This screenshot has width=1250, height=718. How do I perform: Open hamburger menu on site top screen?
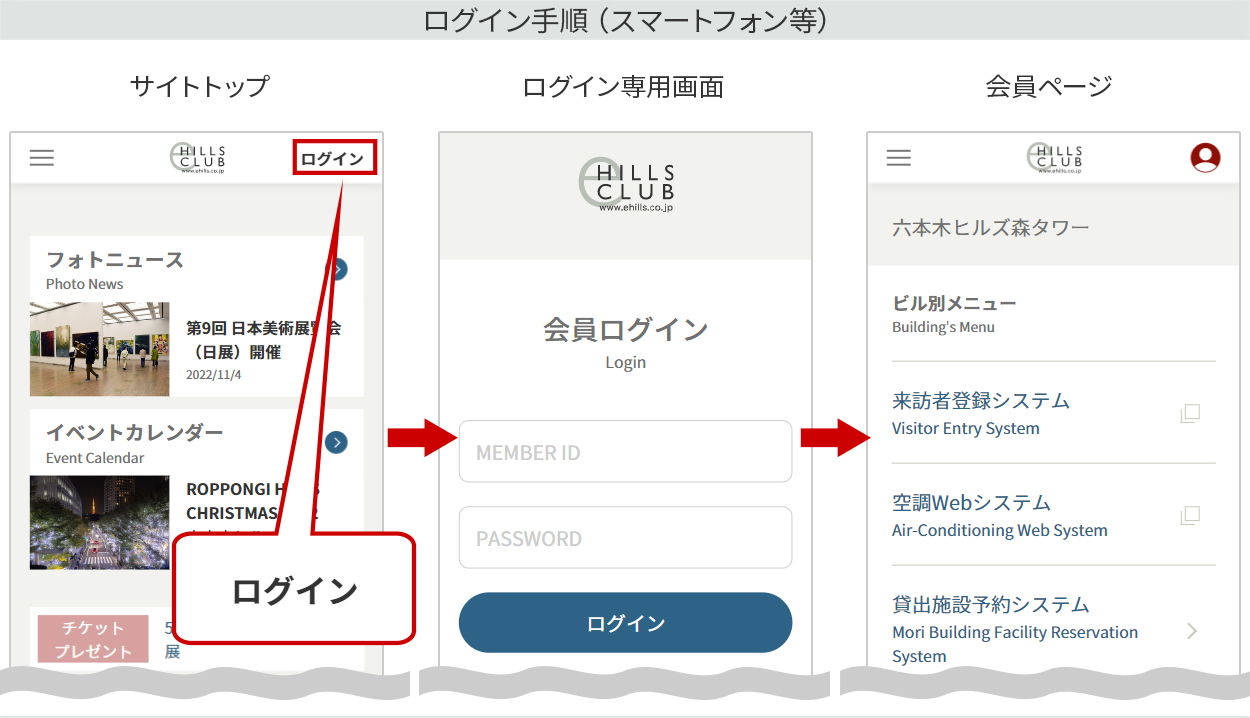click(x=41, y=158)
